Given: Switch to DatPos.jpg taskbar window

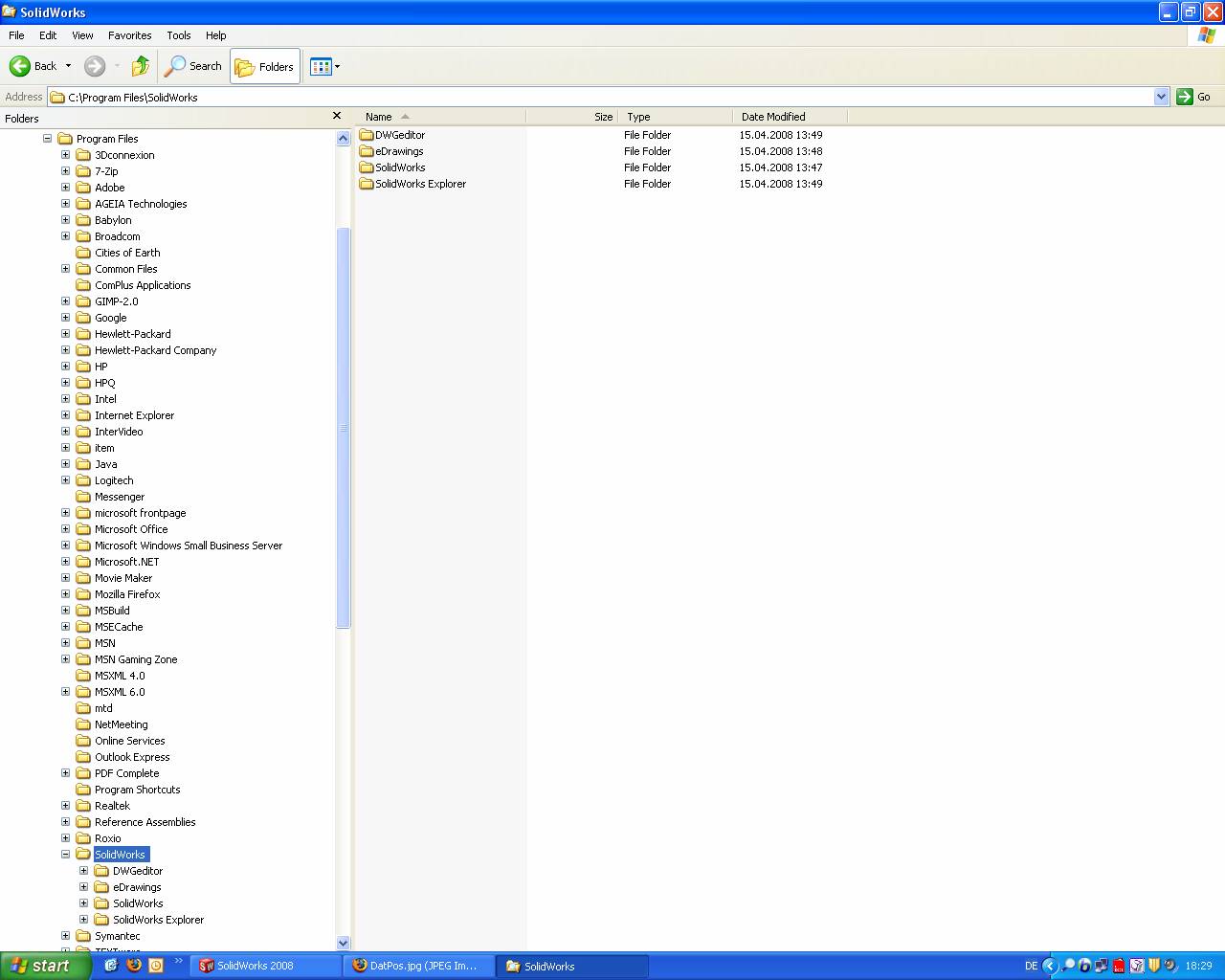Looking at the screenshot, I should (x=419, y=966).
